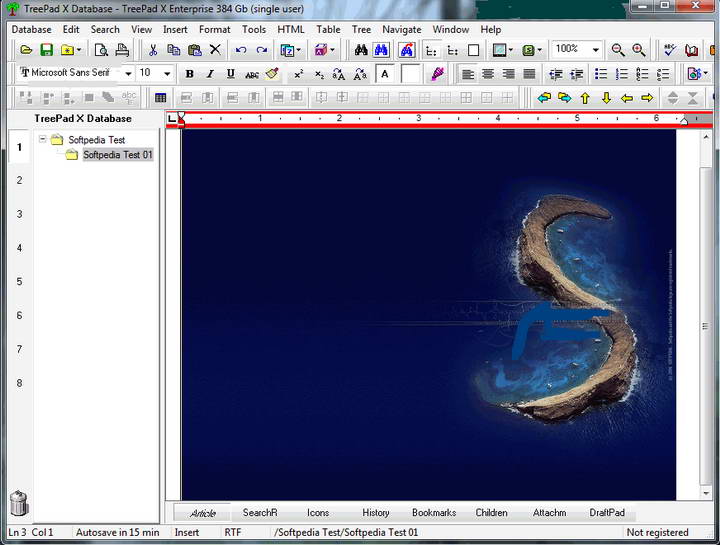
Task: Open print preview
Action: 101,50
